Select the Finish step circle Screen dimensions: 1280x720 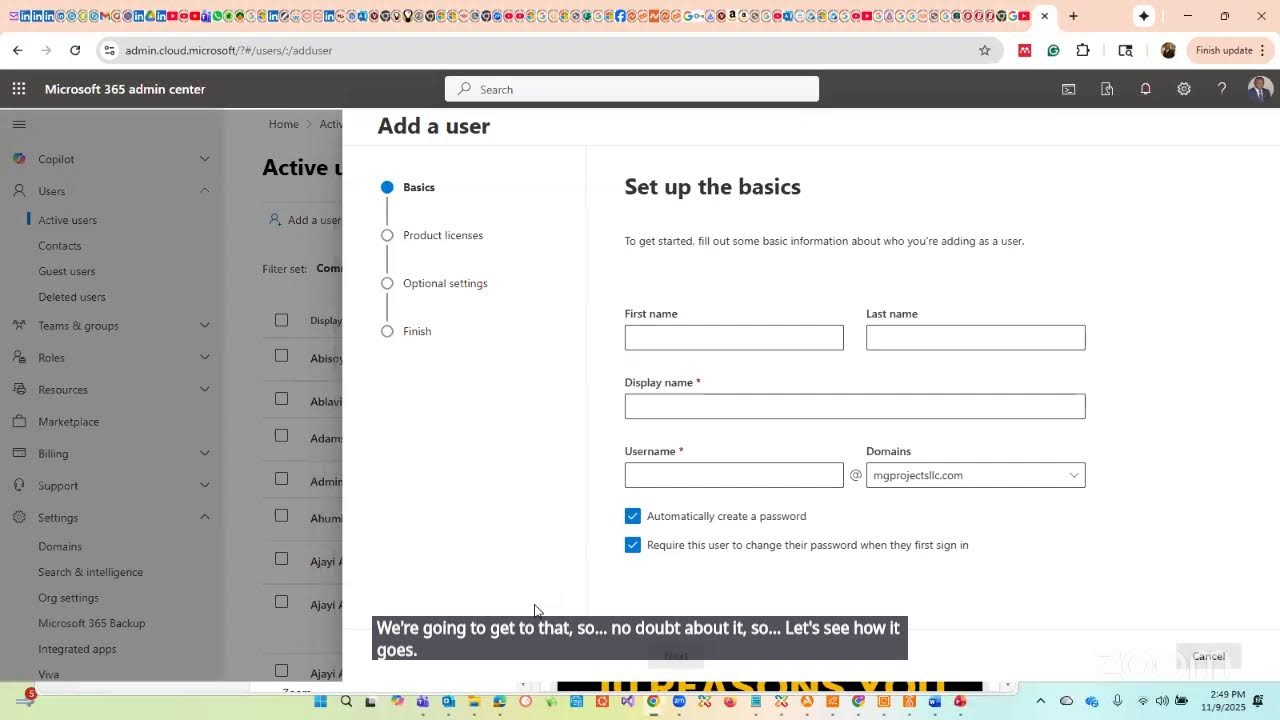387,331
